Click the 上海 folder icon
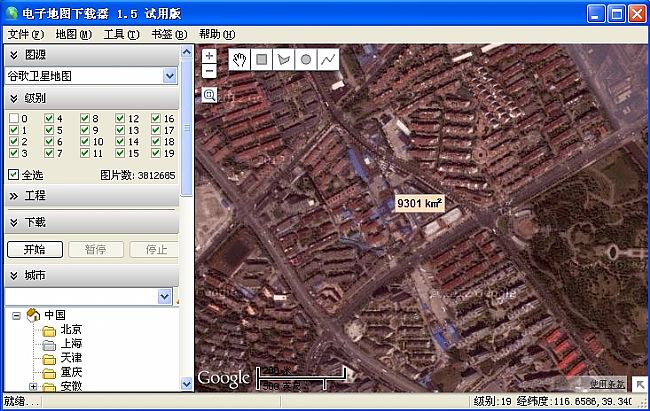The width and height of the screenshot is (650, 411). point(49,345)
